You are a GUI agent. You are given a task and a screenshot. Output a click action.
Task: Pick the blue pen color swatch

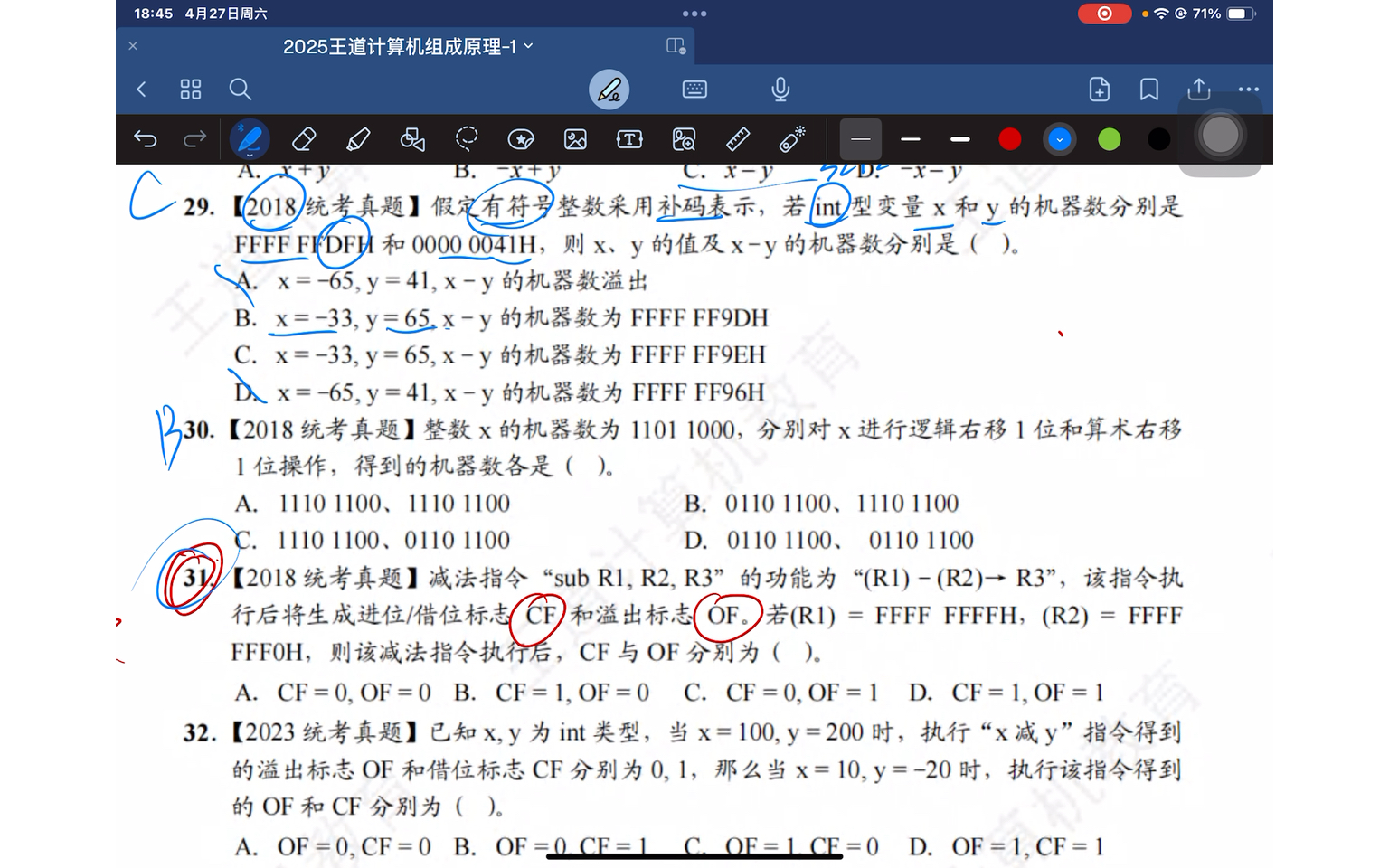point(1059,139)
